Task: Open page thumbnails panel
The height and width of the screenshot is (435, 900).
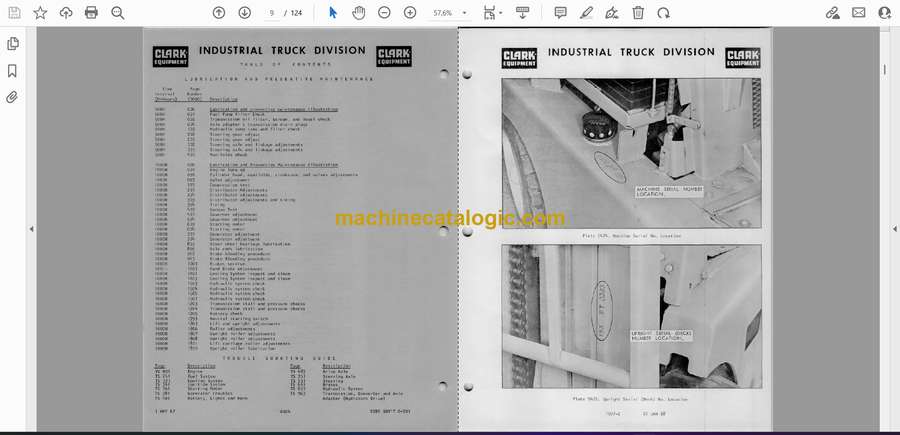Action: click(13, 44)
